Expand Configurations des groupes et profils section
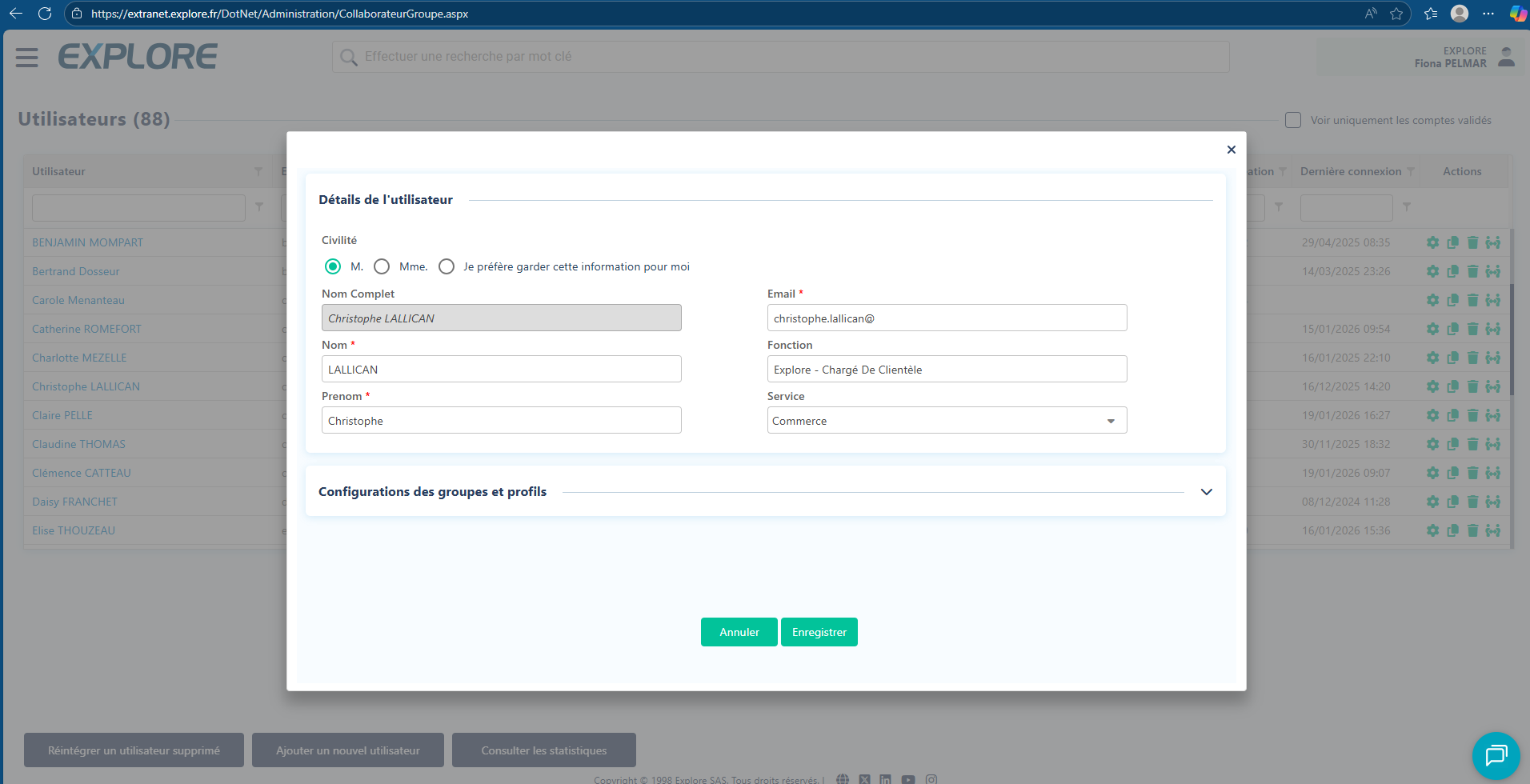1530x784 pixels. click(x=1207, y=491)
